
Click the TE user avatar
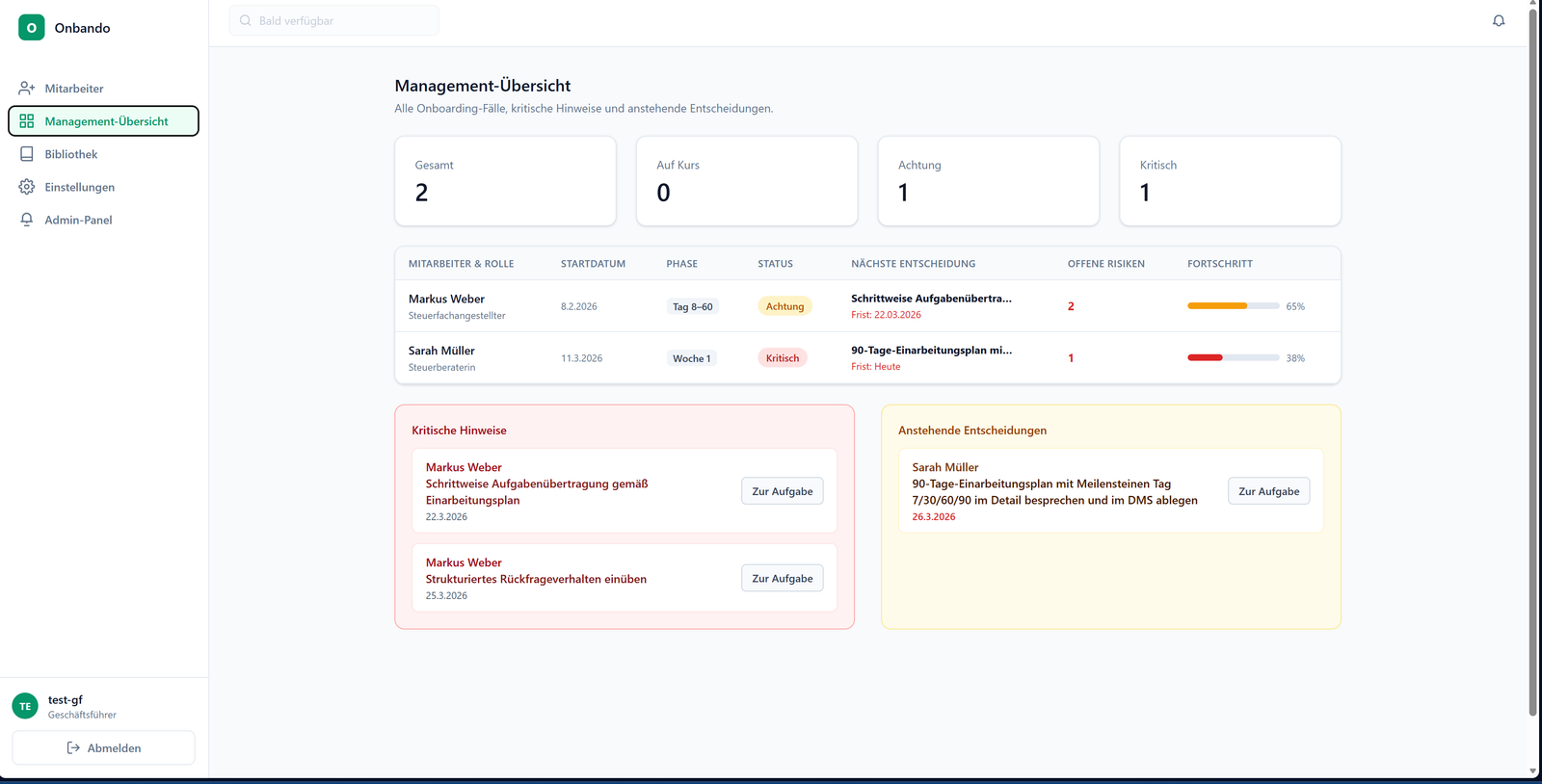[x=25, y=706]
